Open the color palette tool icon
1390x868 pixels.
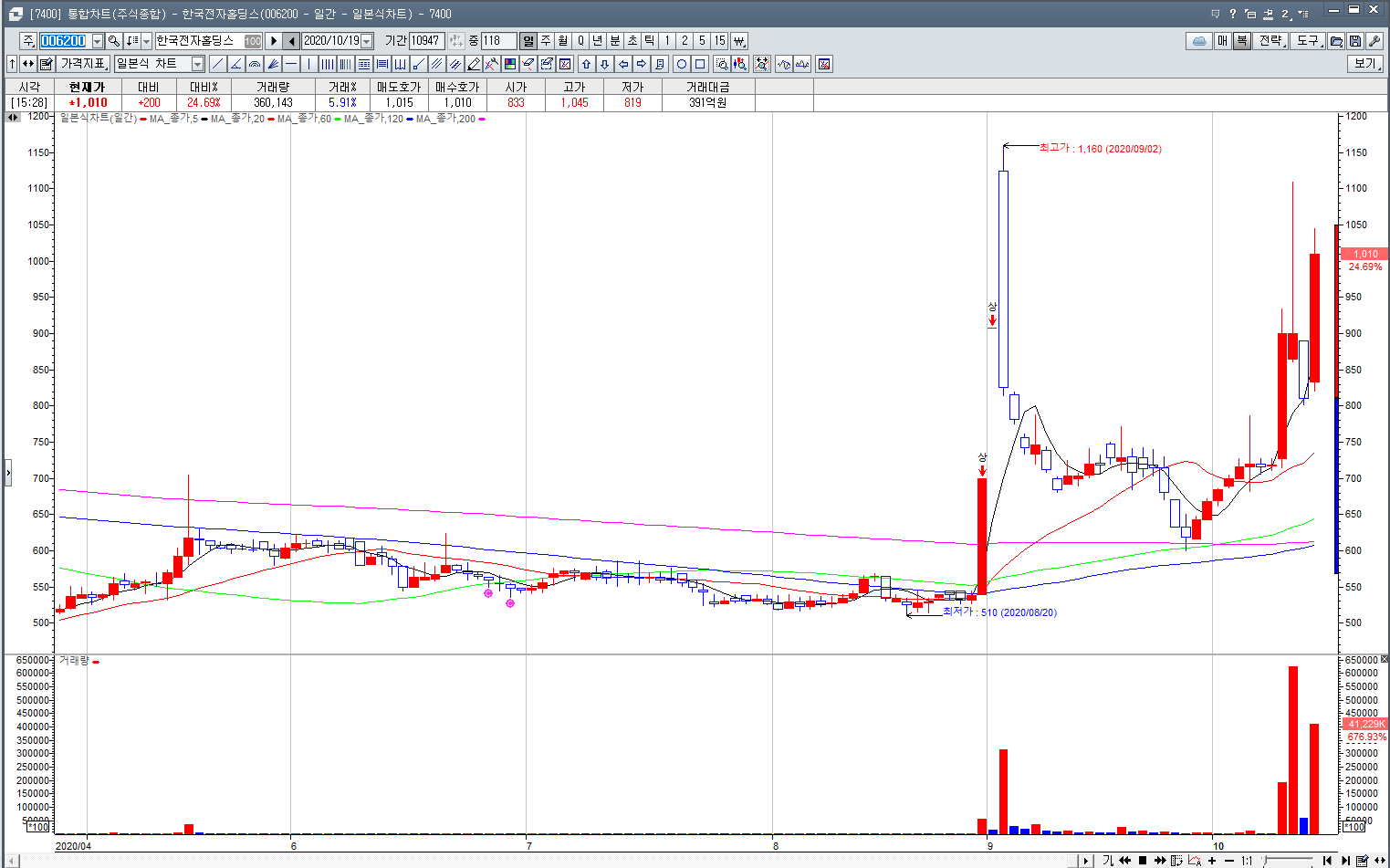point(510,64)
